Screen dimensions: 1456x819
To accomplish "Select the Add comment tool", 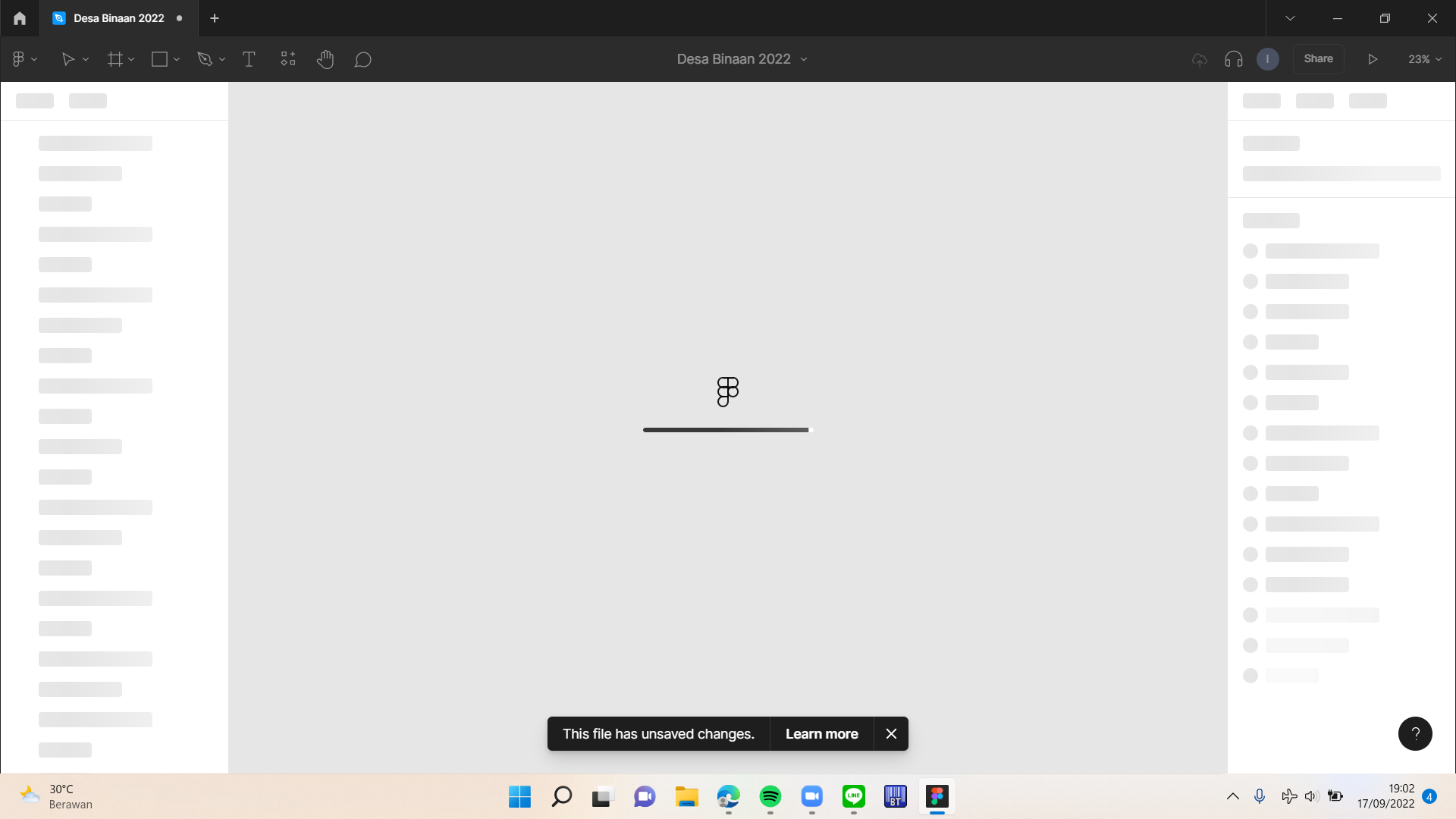I will (362, 59).
